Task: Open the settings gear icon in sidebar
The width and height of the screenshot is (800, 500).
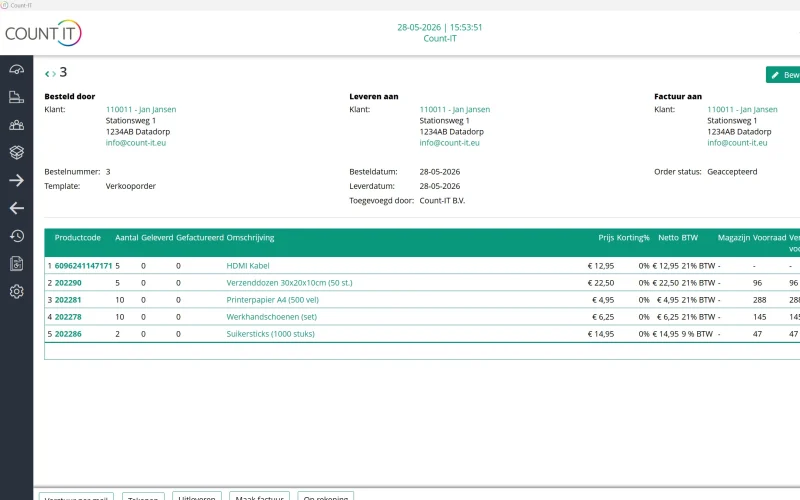Action: click(x=16, y=291)
